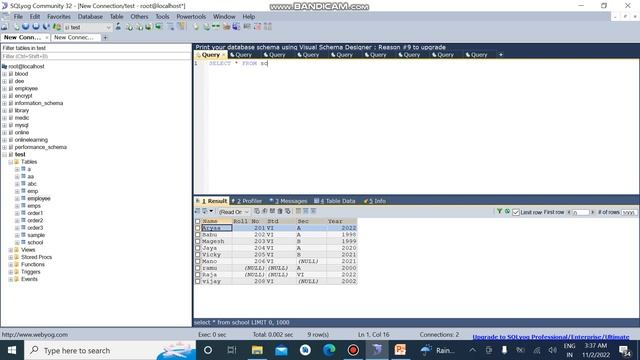Collapse the 'test' database node
640x360 pixels.
[x=4, y=155]
